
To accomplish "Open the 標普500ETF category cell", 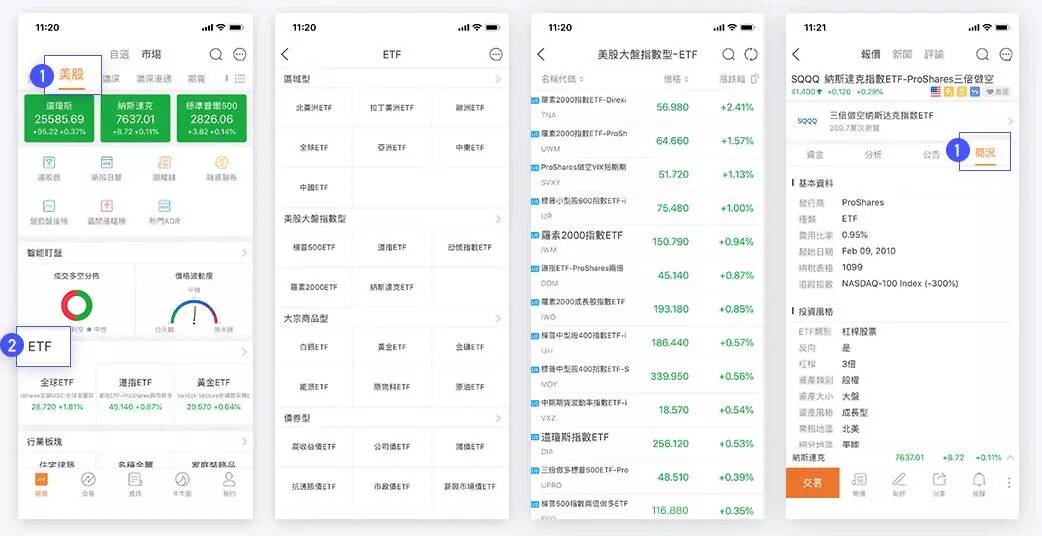I will (x=314, y=247).
